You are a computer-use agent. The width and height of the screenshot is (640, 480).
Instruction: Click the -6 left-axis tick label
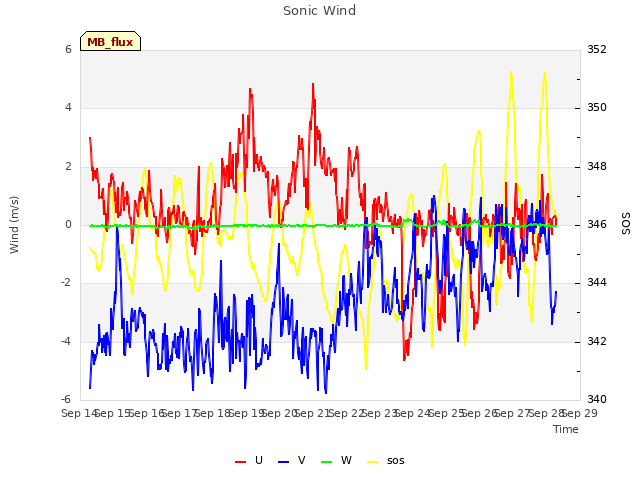click(x=66, y=399)
